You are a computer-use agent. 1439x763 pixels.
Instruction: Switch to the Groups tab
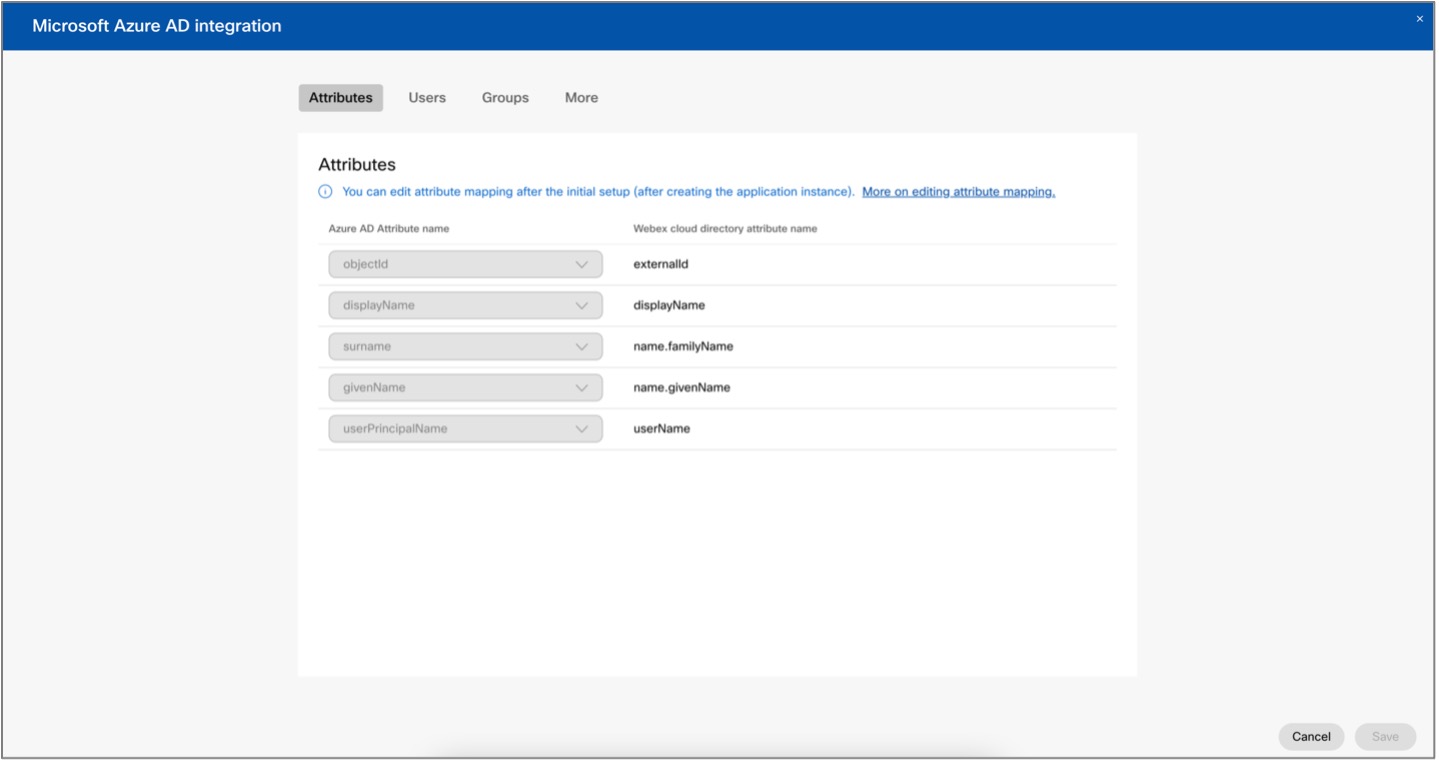pyautogui.click(x=503, y=97)
